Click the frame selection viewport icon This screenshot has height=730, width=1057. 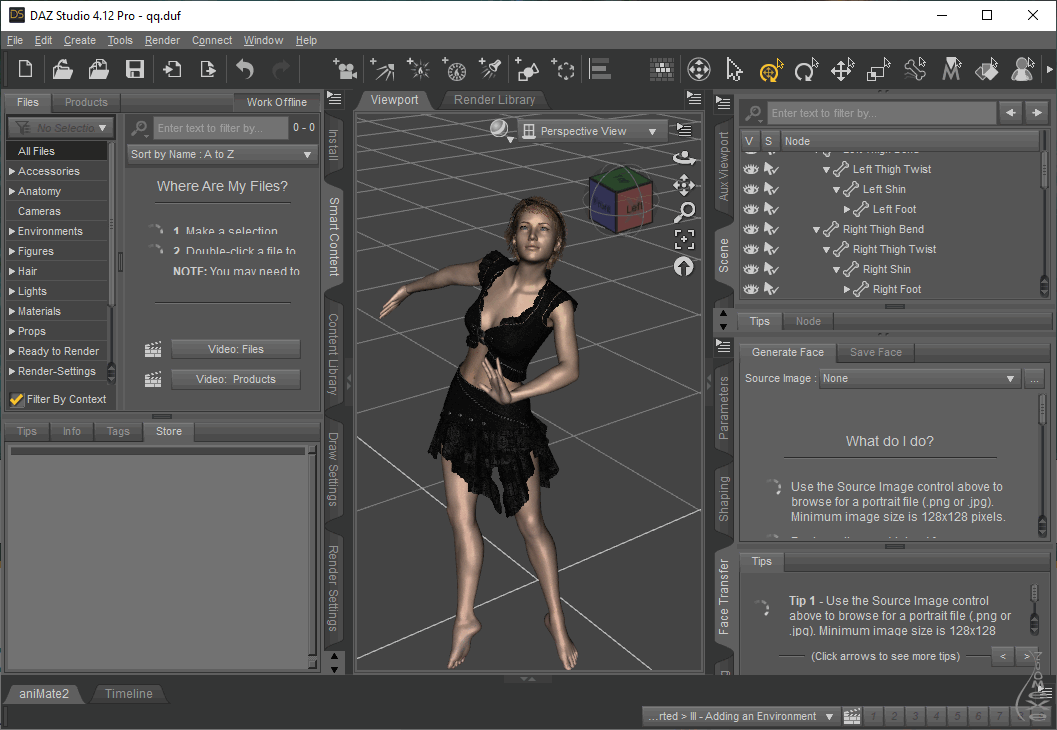tap(684, 239)
